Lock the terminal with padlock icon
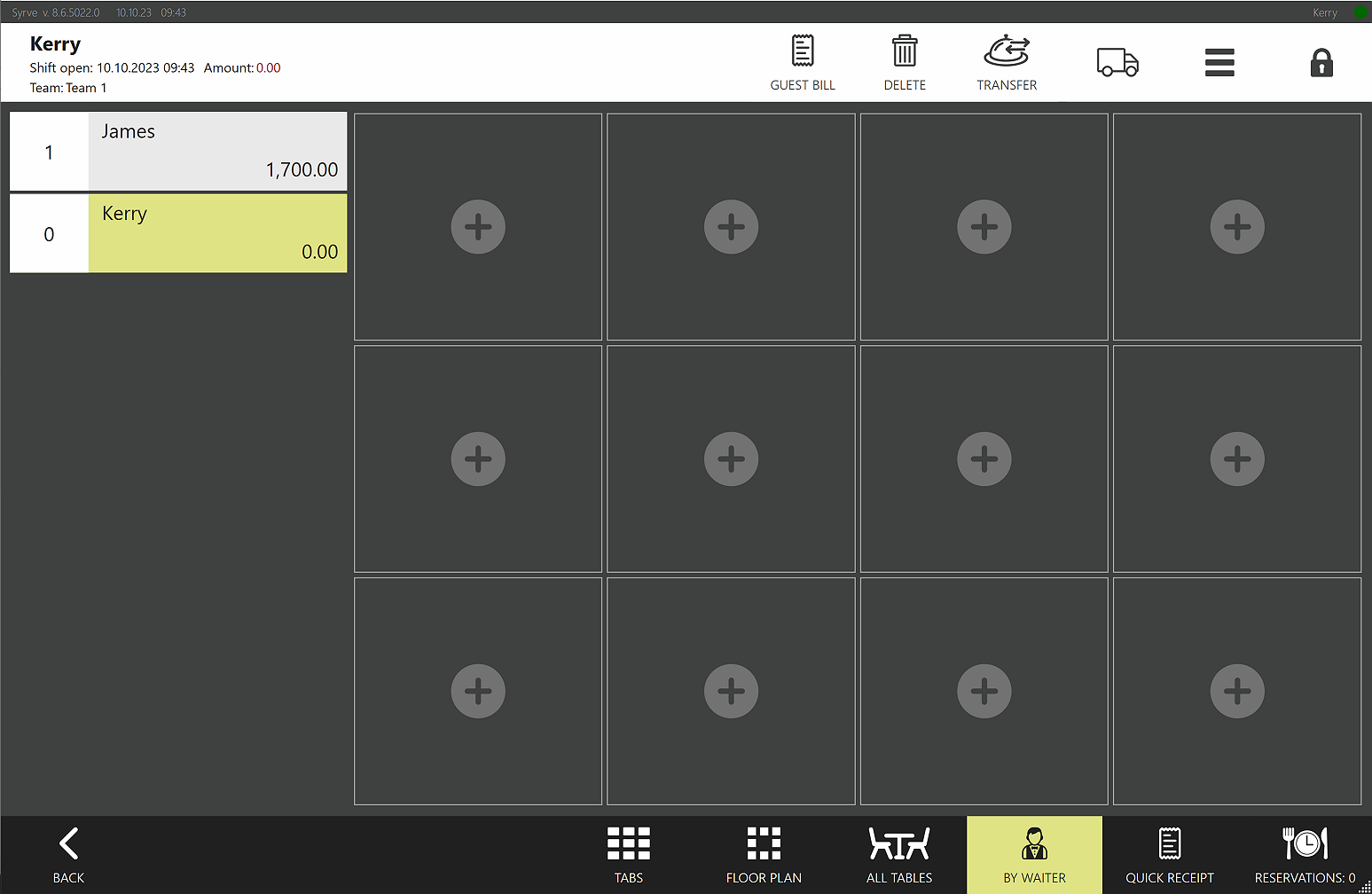Viewport: 1372px width, 894px height. click(1321, 63)
